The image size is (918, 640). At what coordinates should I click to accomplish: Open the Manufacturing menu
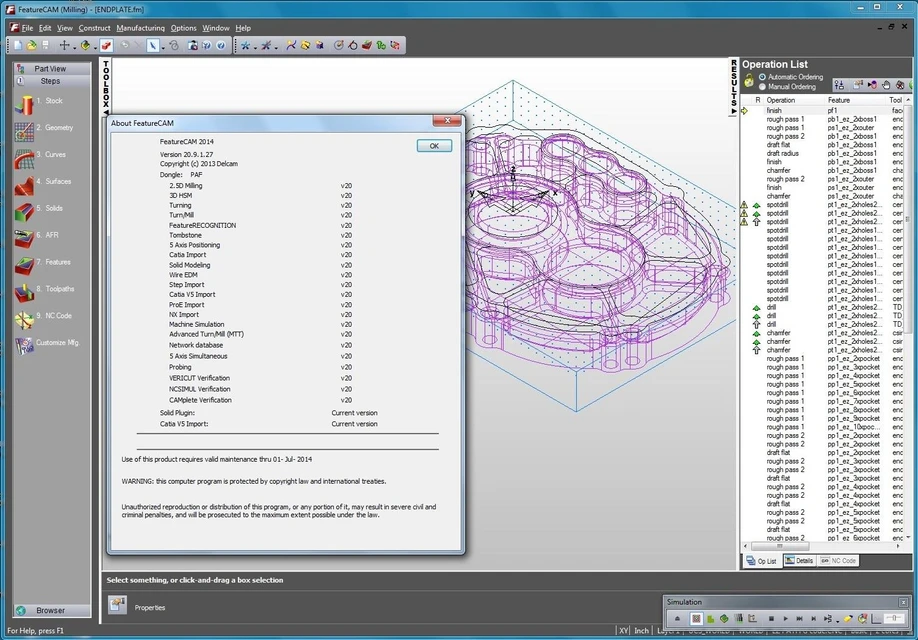click(141, 28)
